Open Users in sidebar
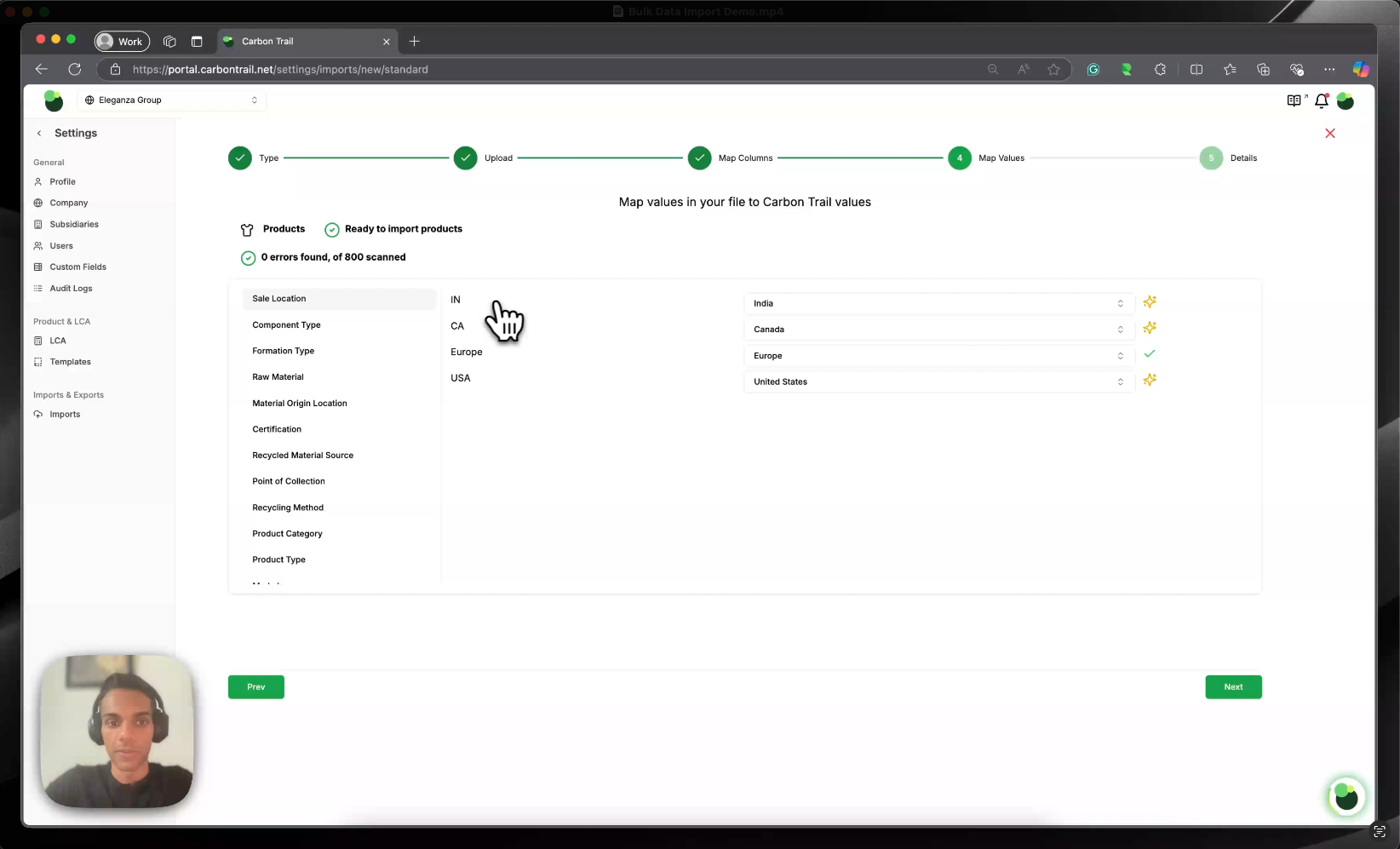The height and width of the screenshot is (849, 1400). coord(60,246)
